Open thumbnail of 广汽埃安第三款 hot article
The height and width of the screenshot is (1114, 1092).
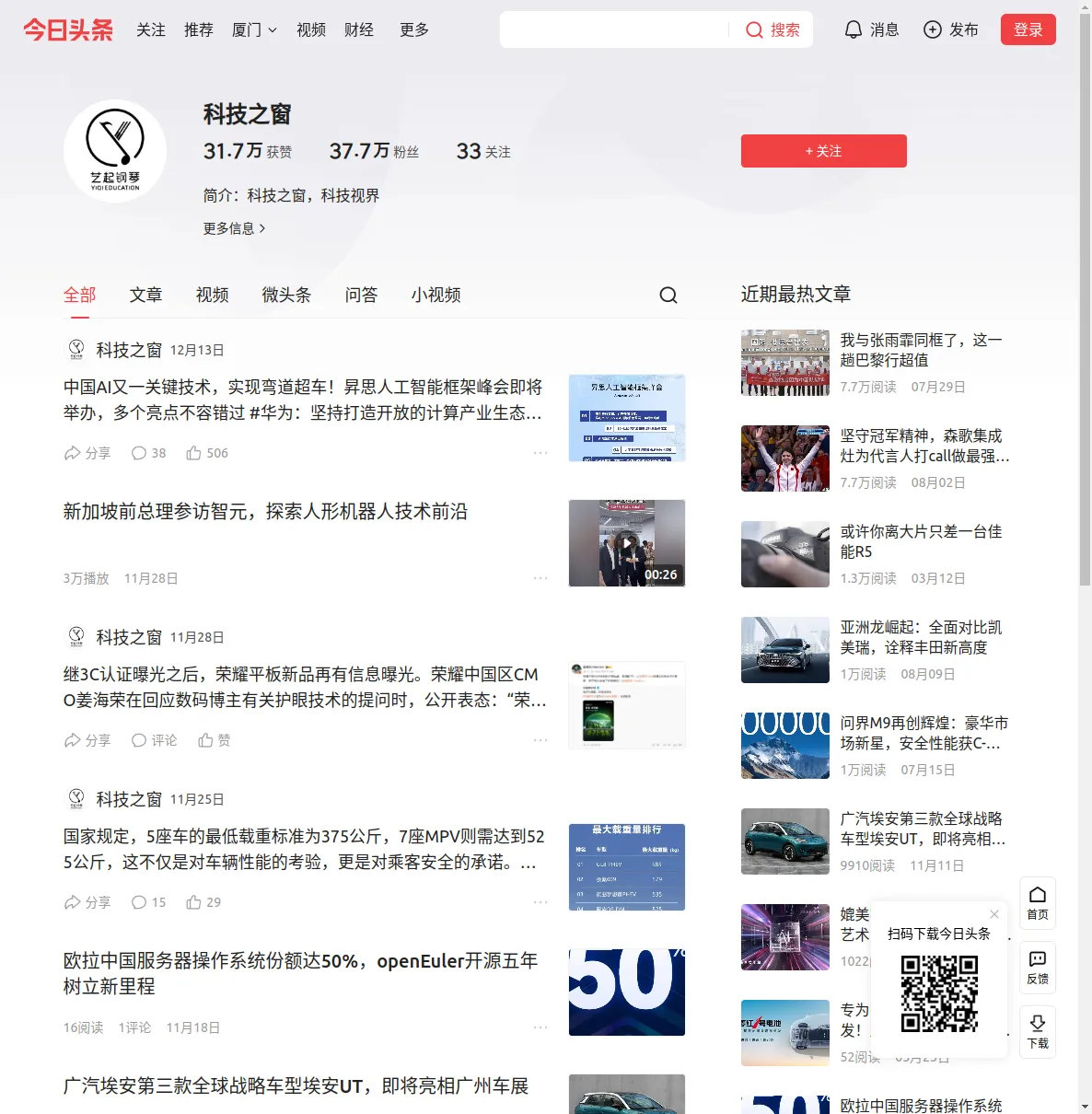click(x=785, y=841)
